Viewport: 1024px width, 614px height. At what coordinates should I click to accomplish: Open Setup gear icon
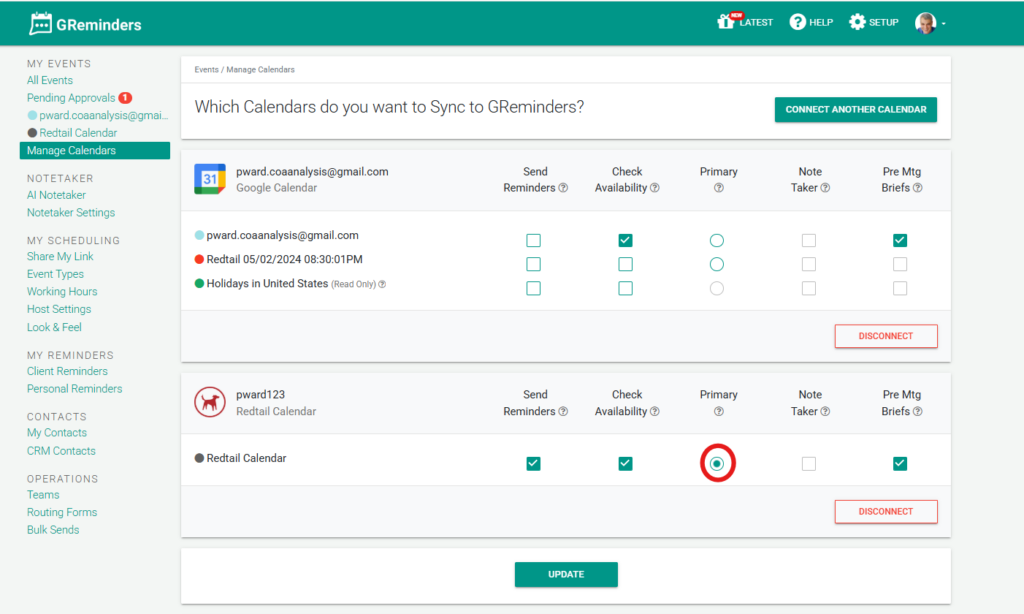click(857, 22)
